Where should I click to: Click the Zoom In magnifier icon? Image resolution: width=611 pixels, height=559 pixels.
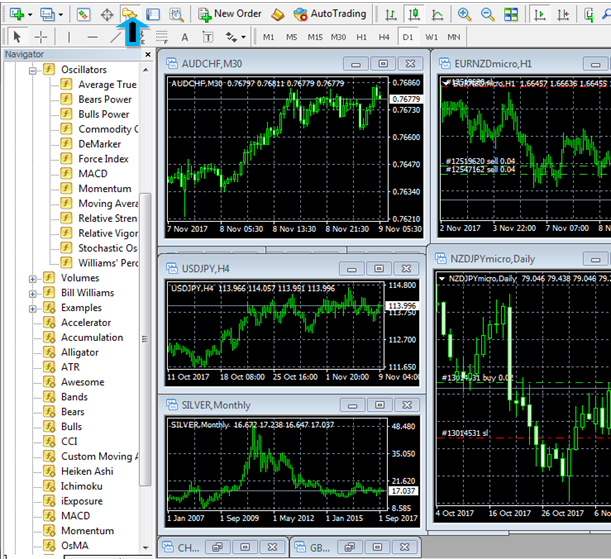(x=464, y=14)
